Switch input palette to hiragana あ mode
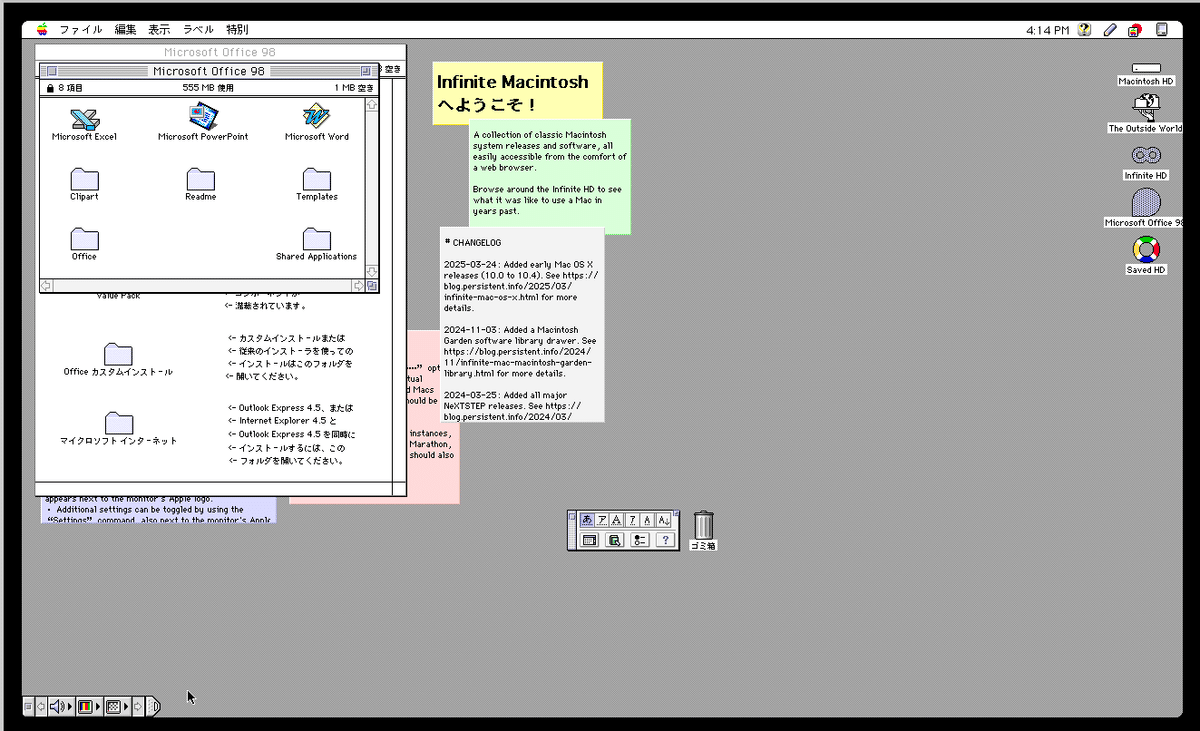 pyautogui.click(x=587, y=520)
